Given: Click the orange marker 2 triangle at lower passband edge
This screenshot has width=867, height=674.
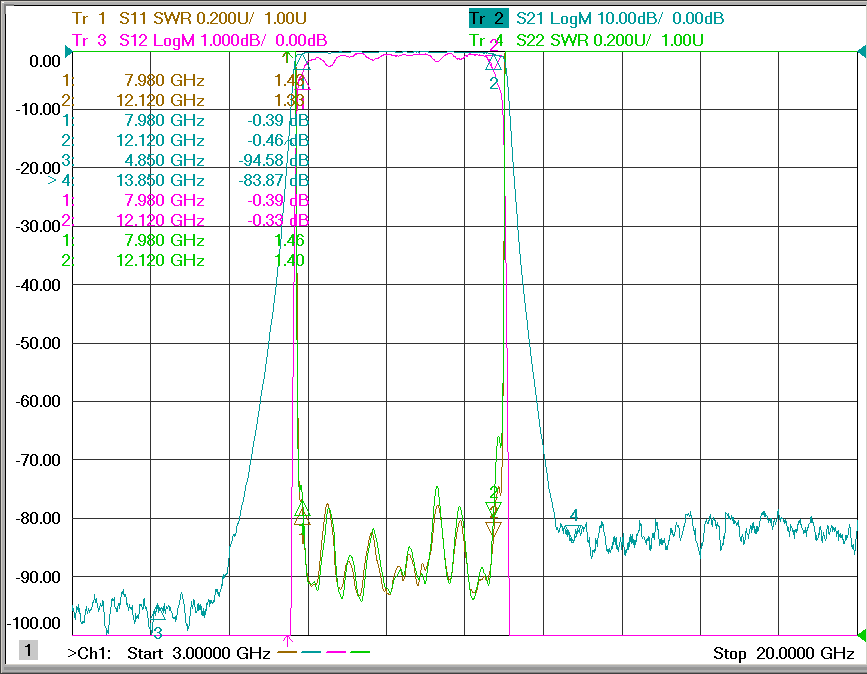Looking at the screenshot, I should [x=493, y=529].
